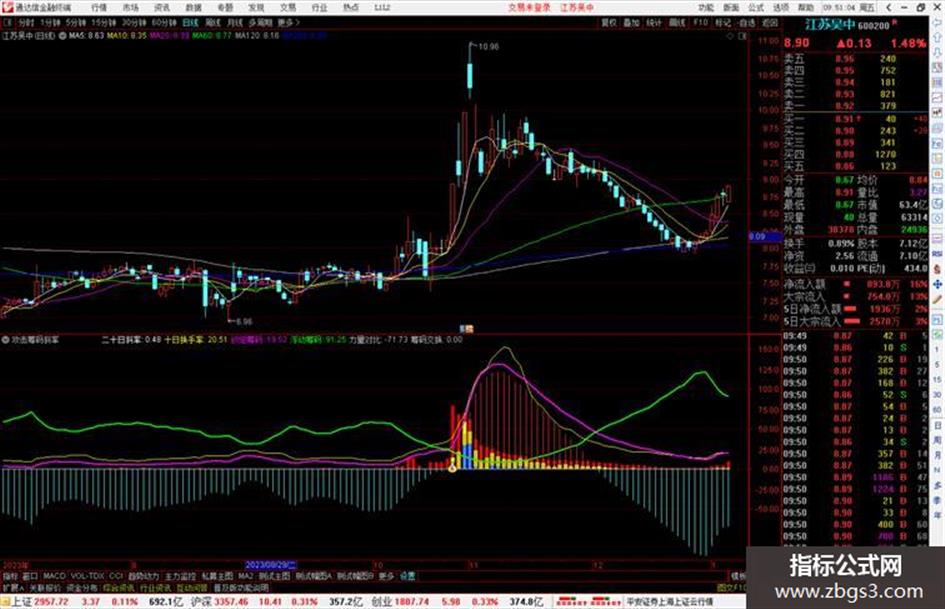Switch chart to 60分钟 period

pyautogui.click(x=163, y=23)
